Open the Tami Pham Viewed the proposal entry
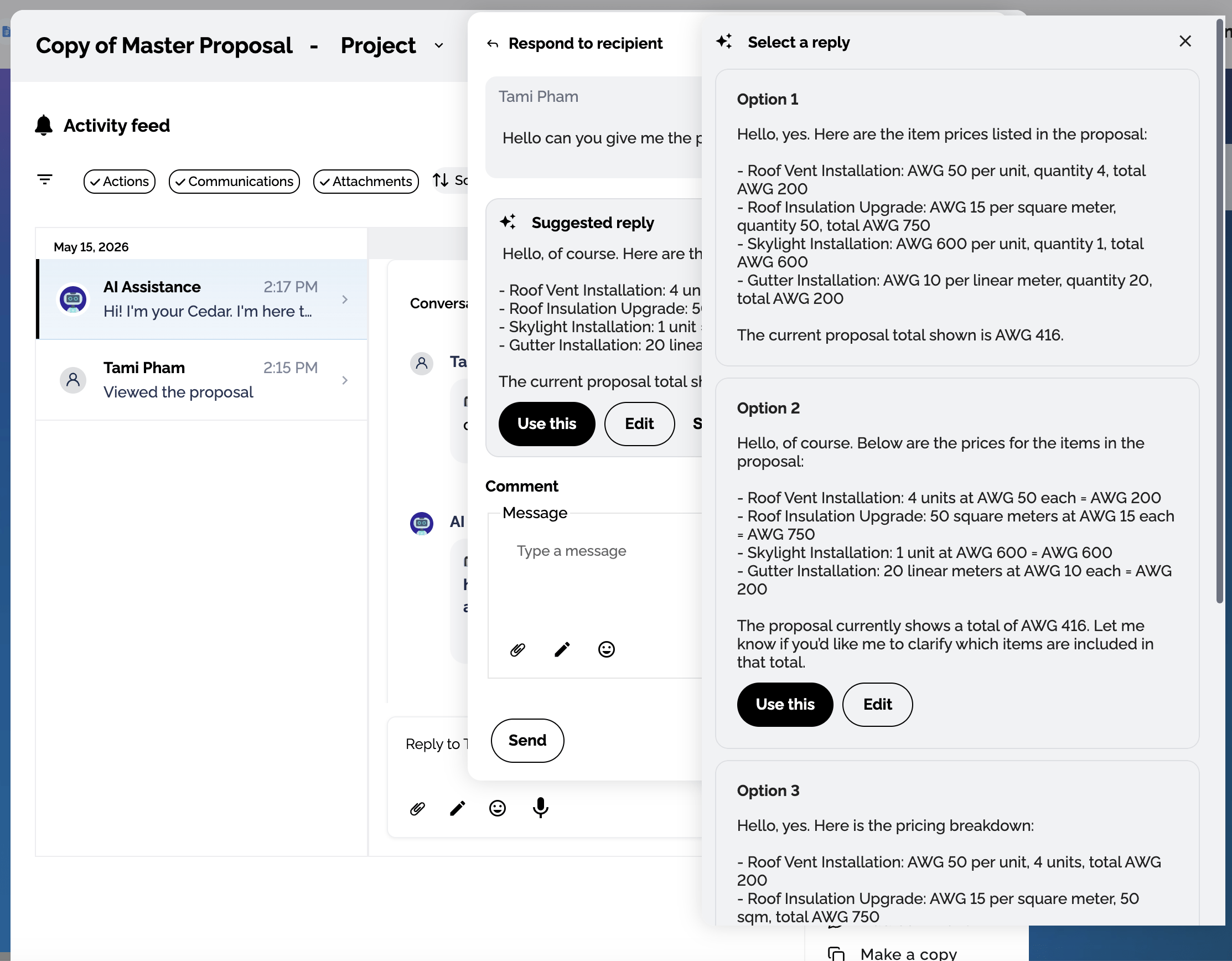Image resolution: width=1232 pixels, height=961 pixels. click(x=202, y=380)
